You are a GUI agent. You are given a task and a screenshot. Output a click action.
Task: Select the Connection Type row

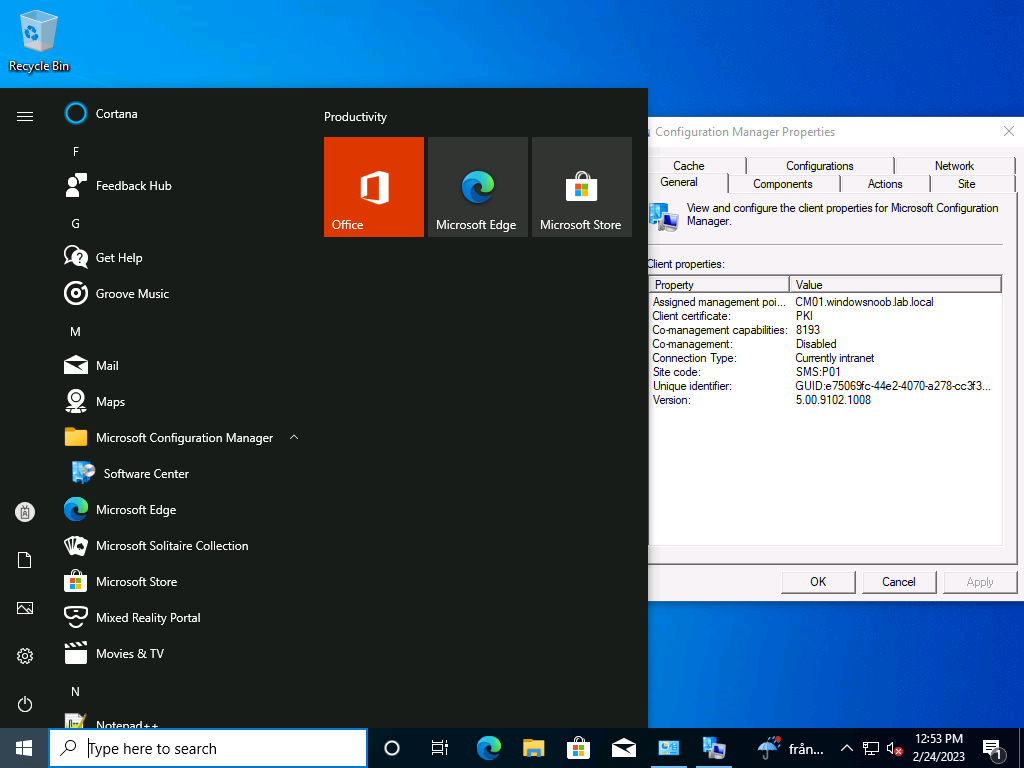tap(825, 358)
